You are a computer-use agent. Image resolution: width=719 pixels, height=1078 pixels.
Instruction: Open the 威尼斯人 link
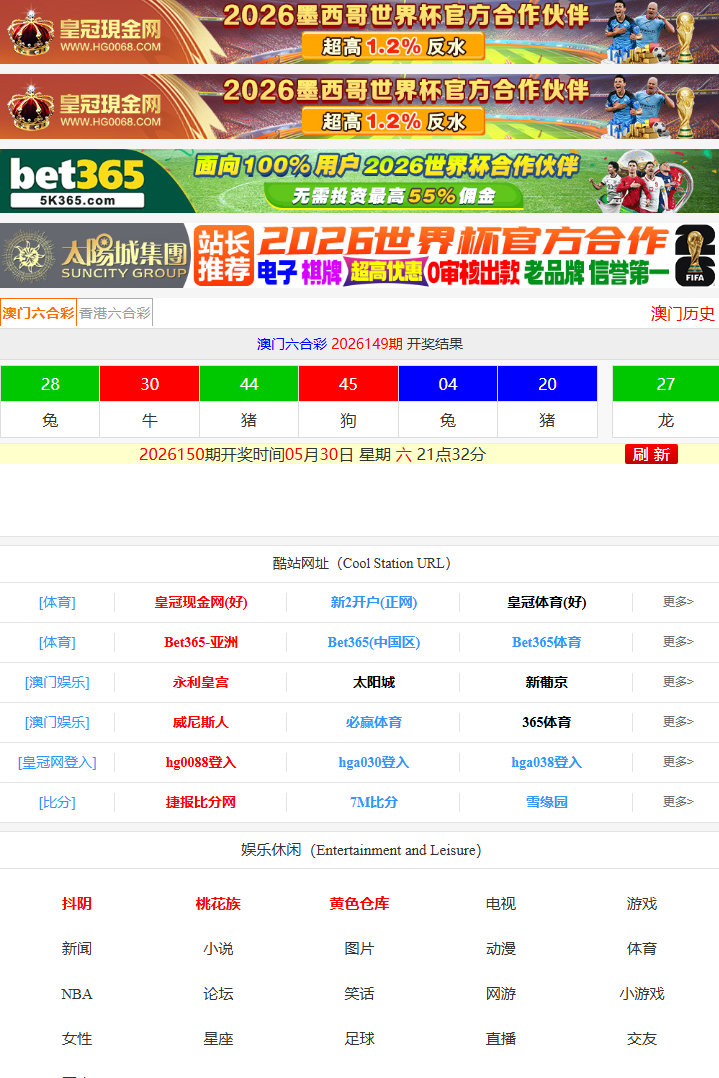coord(201,722)
